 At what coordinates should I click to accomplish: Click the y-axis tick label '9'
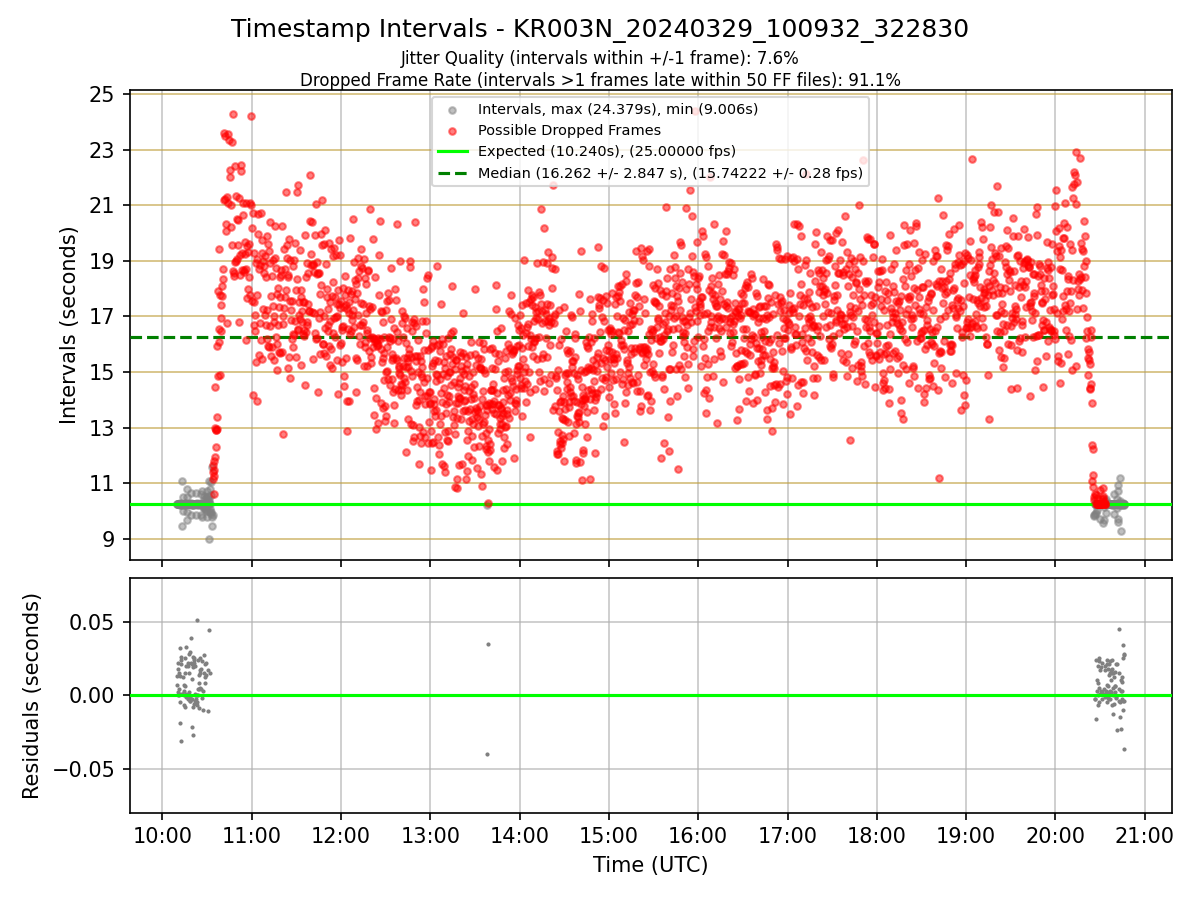click(111, 539)
